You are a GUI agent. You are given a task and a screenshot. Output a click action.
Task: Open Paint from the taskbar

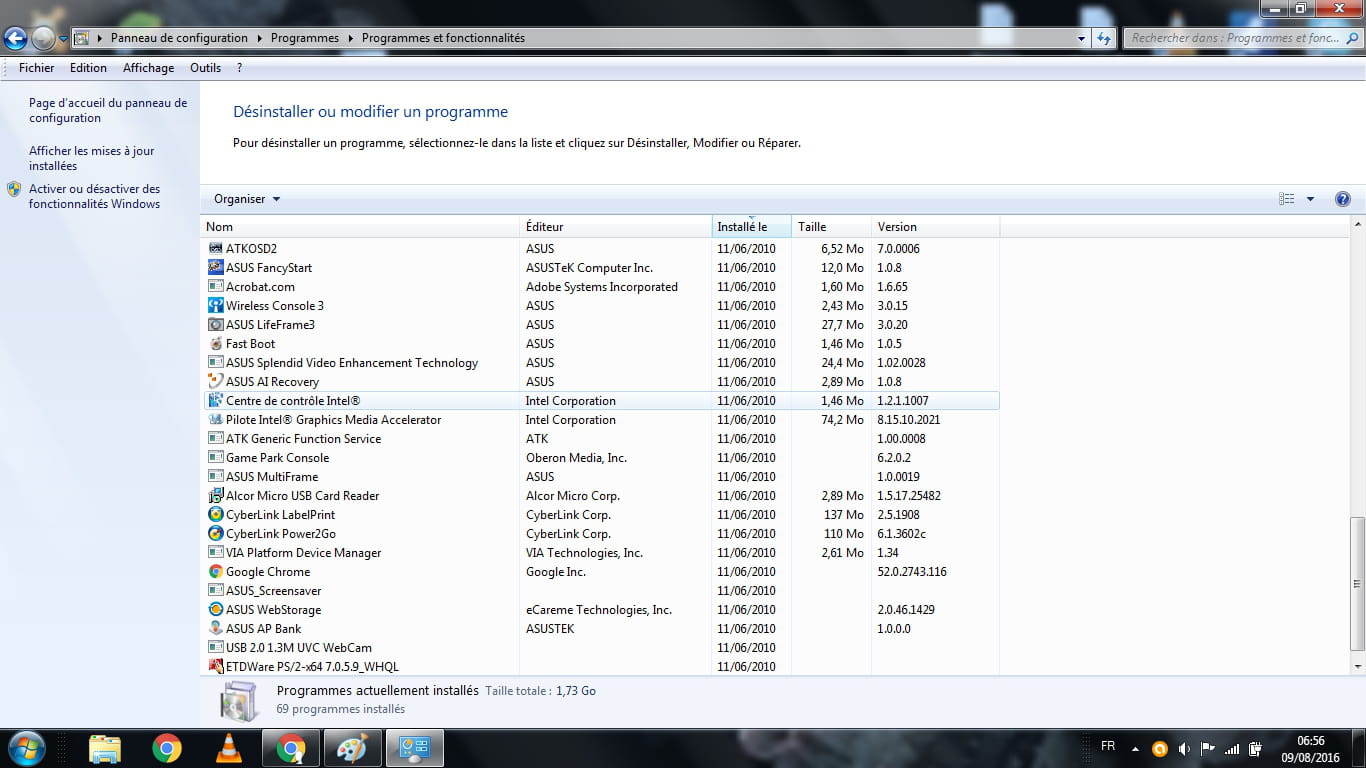(x=351, y=748)
